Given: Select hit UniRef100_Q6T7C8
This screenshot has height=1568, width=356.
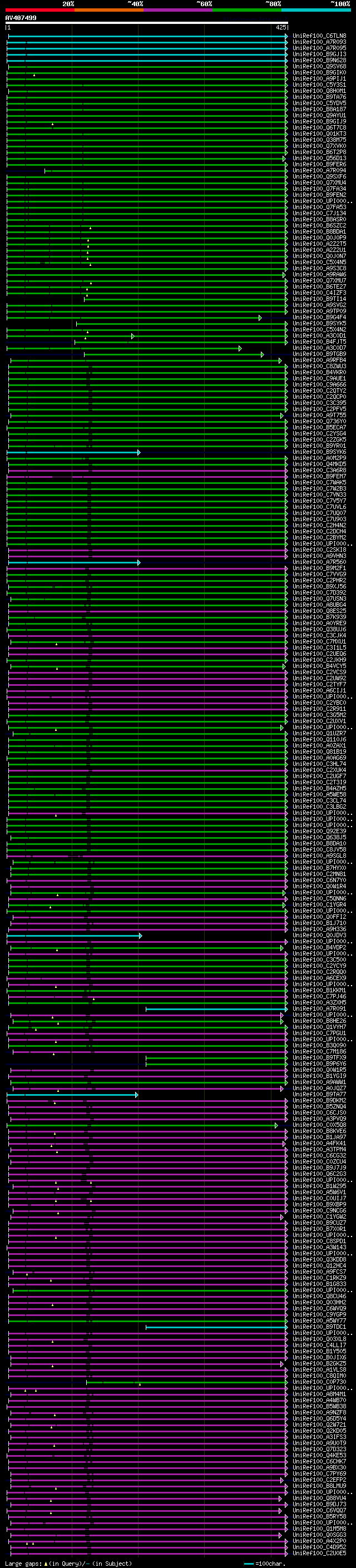Looking at the screenshot, I should click(x=319, y=128).
